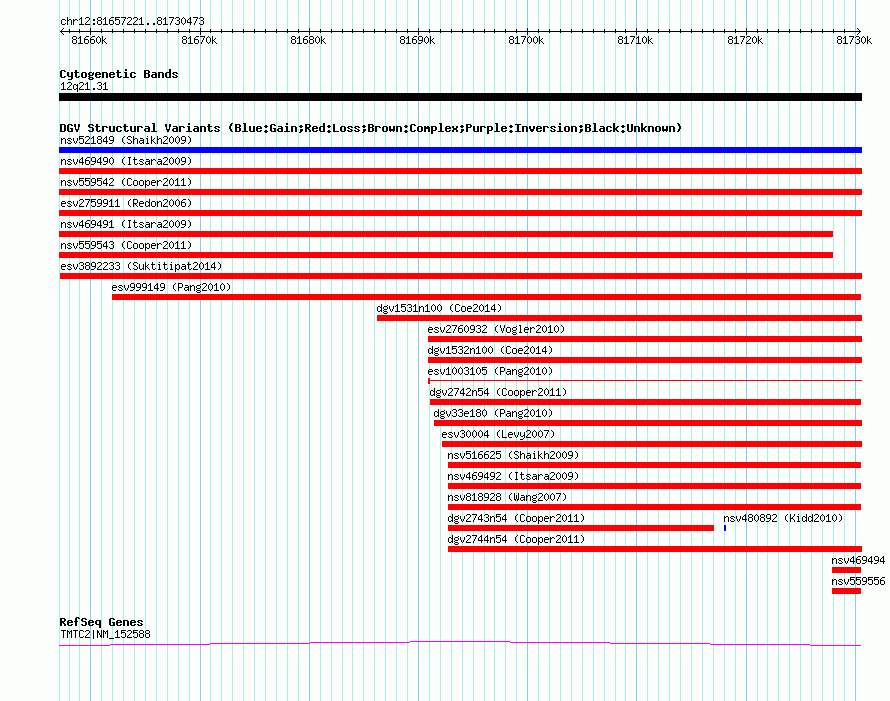
Task: Select the thin esv1003105 line
Action: [645, 380]
